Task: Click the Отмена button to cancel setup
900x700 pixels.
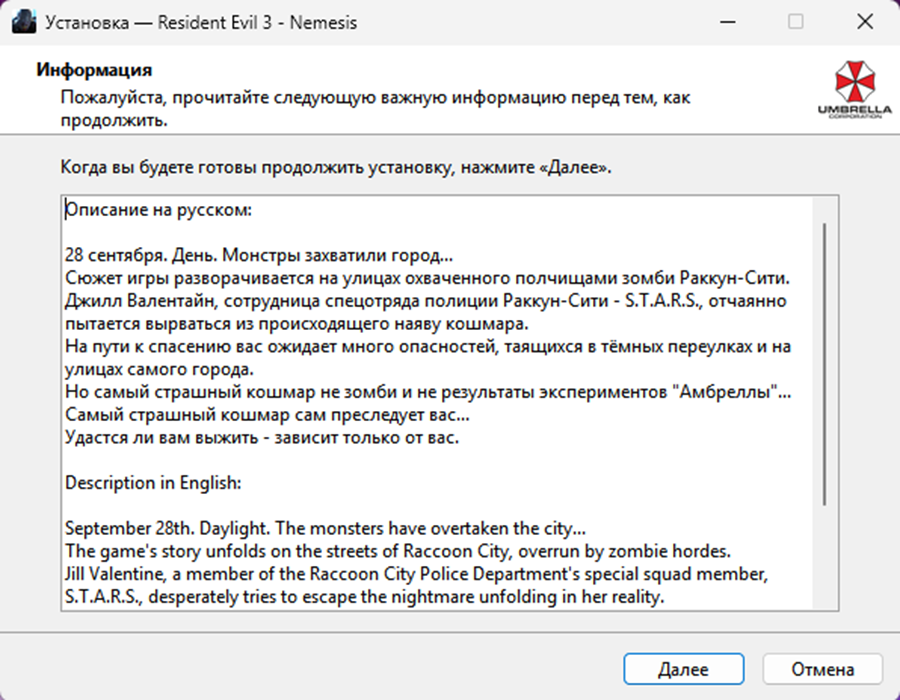Action: tap(823, 669)
